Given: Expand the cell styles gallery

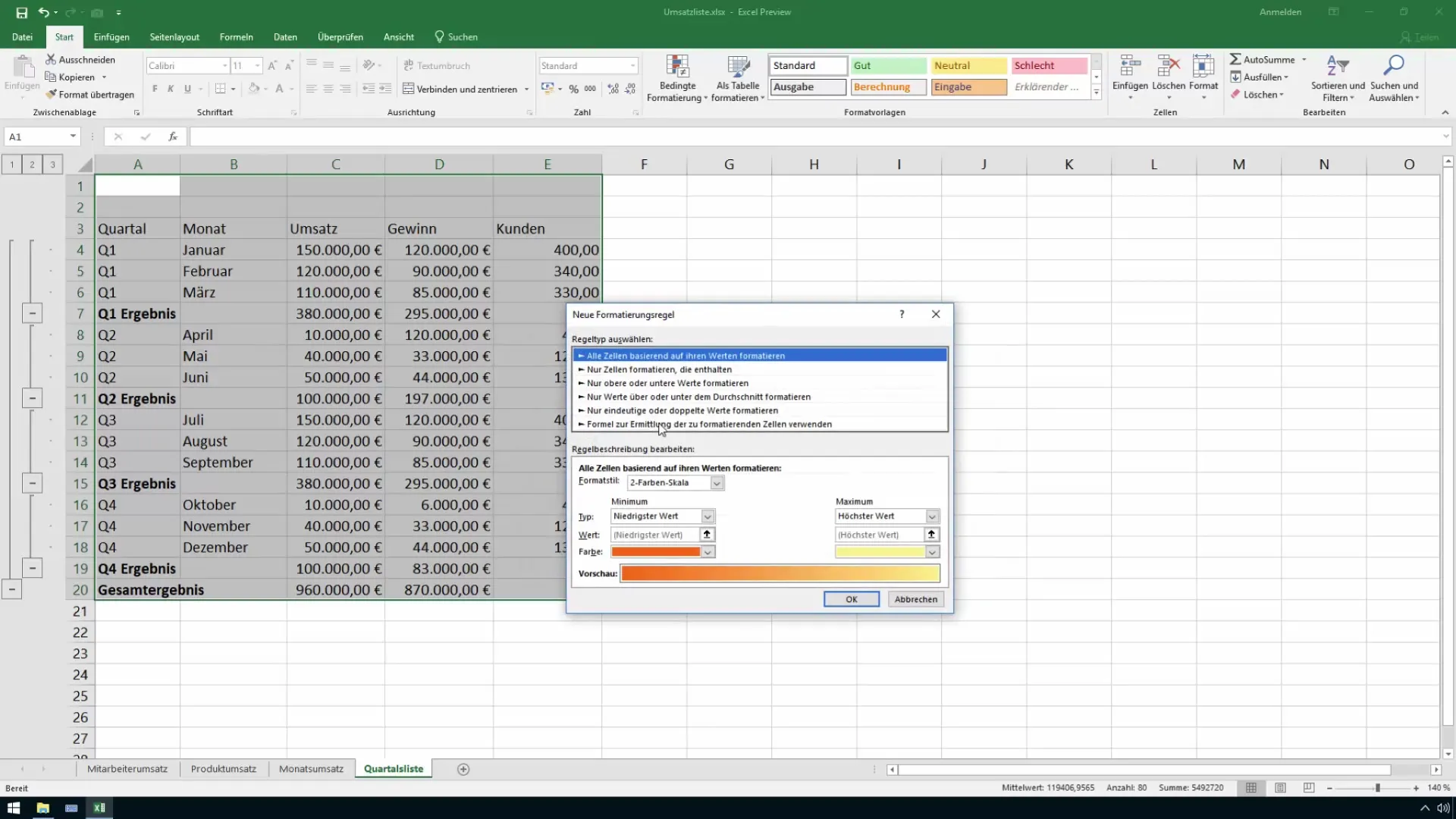Looking at the screenshot, I should coord(1096,93).
